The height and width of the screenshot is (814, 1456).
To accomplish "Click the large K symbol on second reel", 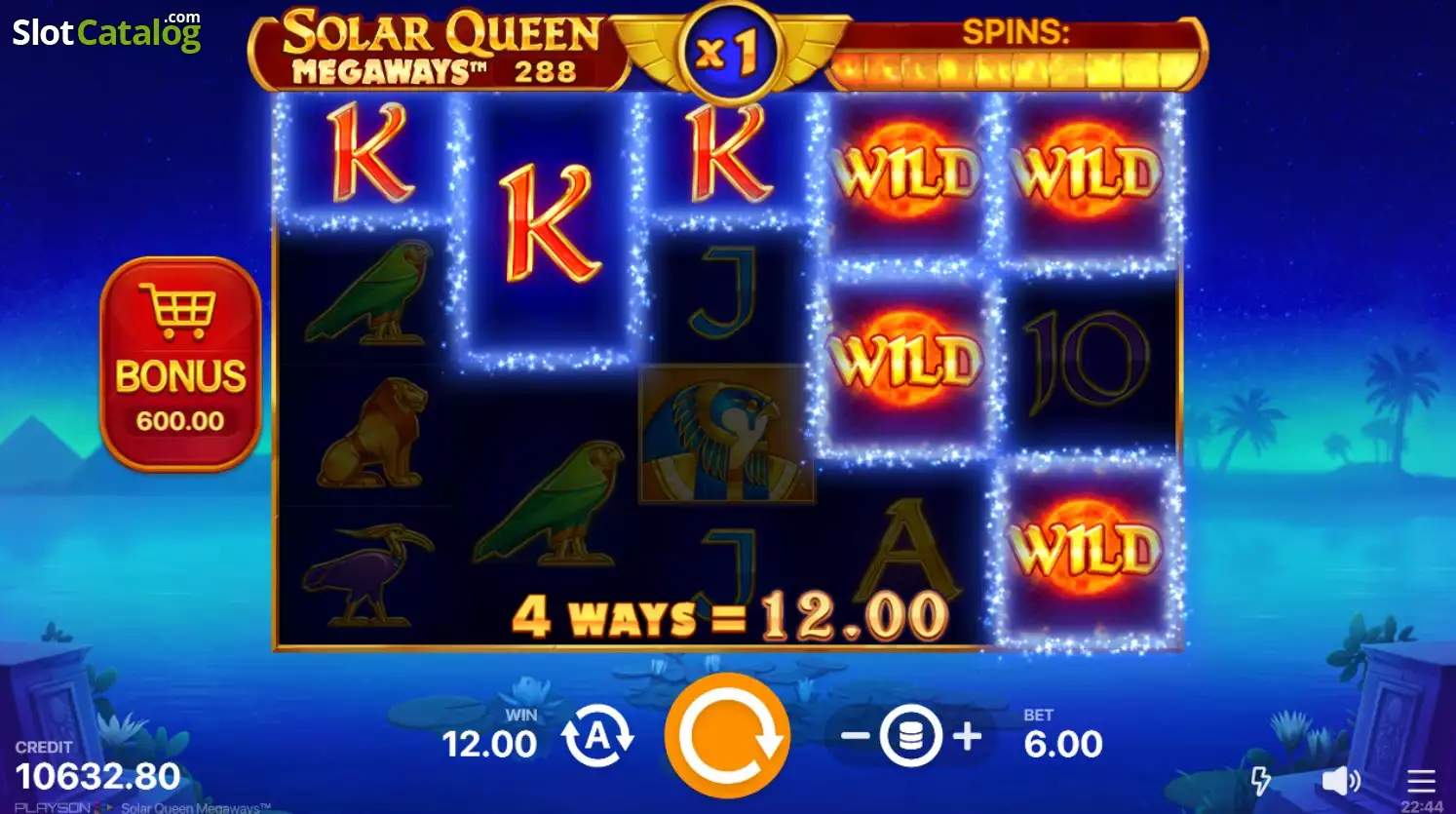I will pos(549,223).
